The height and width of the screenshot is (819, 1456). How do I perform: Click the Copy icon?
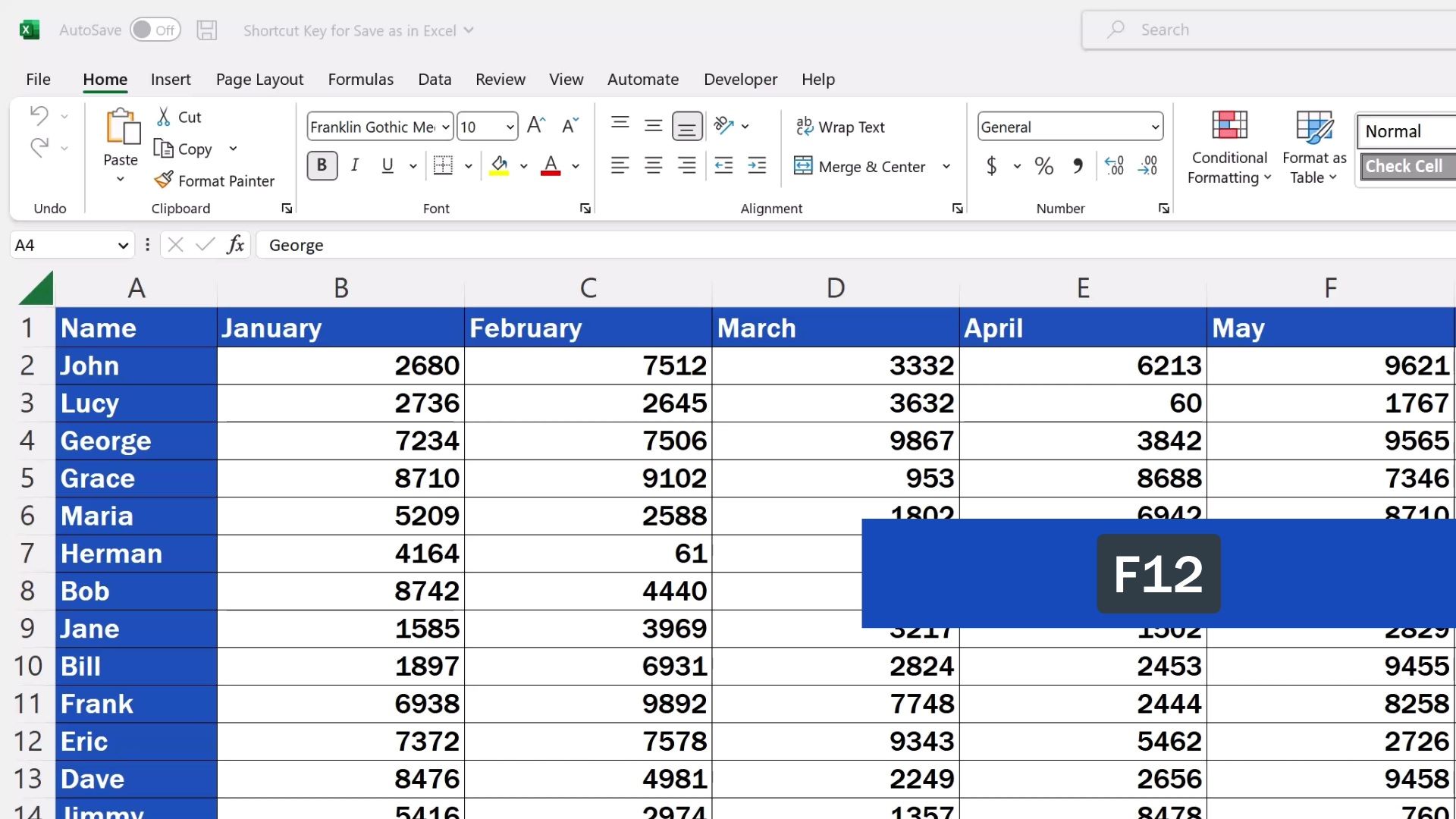click(164, 149)
